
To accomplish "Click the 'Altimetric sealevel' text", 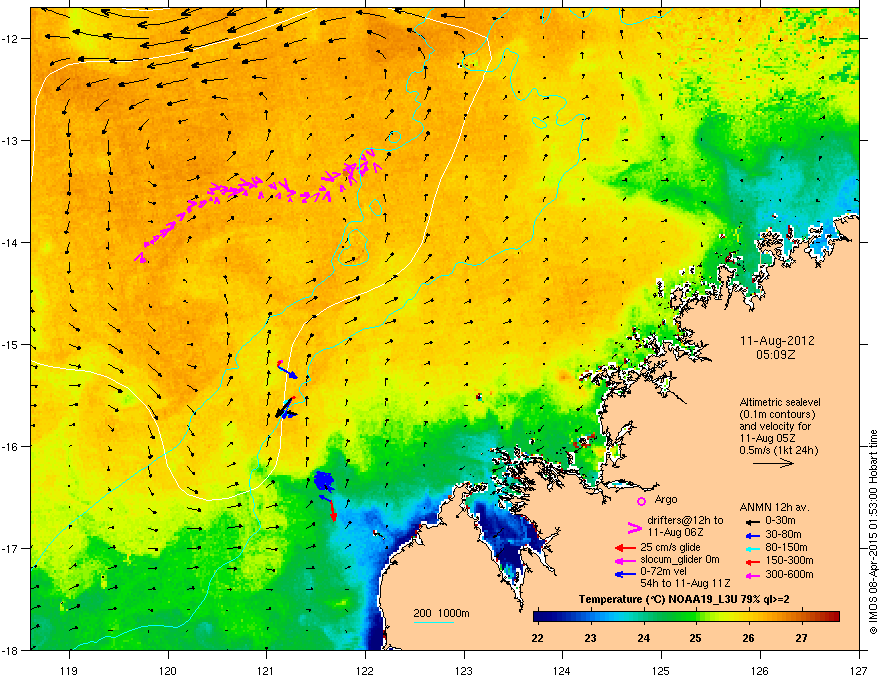I will pos(780,402).
